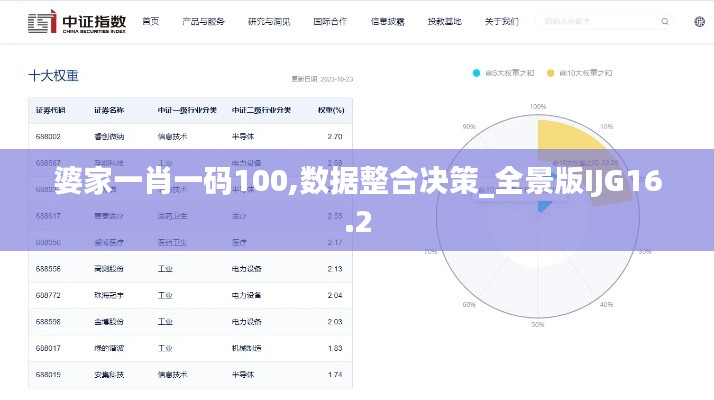Click 电力设备 in the 688556 row
This screenshot has height=400, width=714.
pyautogui.click(x=246, y=269)
